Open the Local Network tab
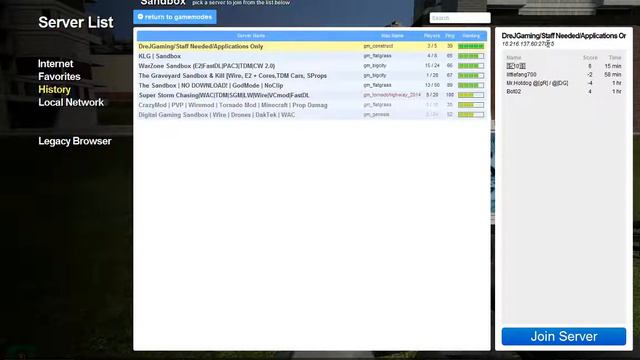This screenshot has height=360, width=640. tap(71, 102)
